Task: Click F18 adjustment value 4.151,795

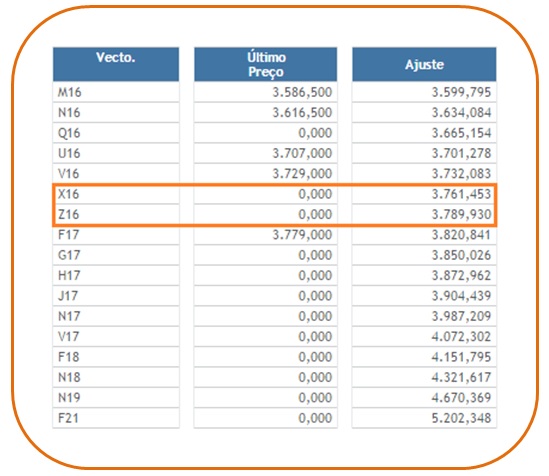Action: [461, 356]
